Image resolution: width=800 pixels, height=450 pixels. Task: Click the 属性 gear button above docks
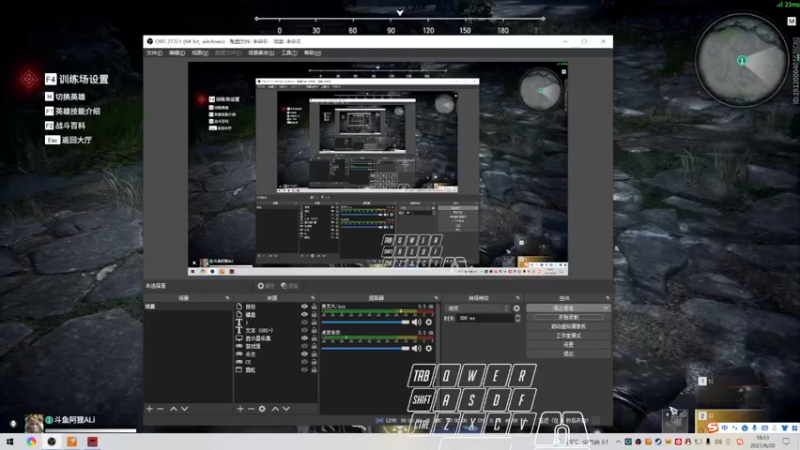coord(265,286)
